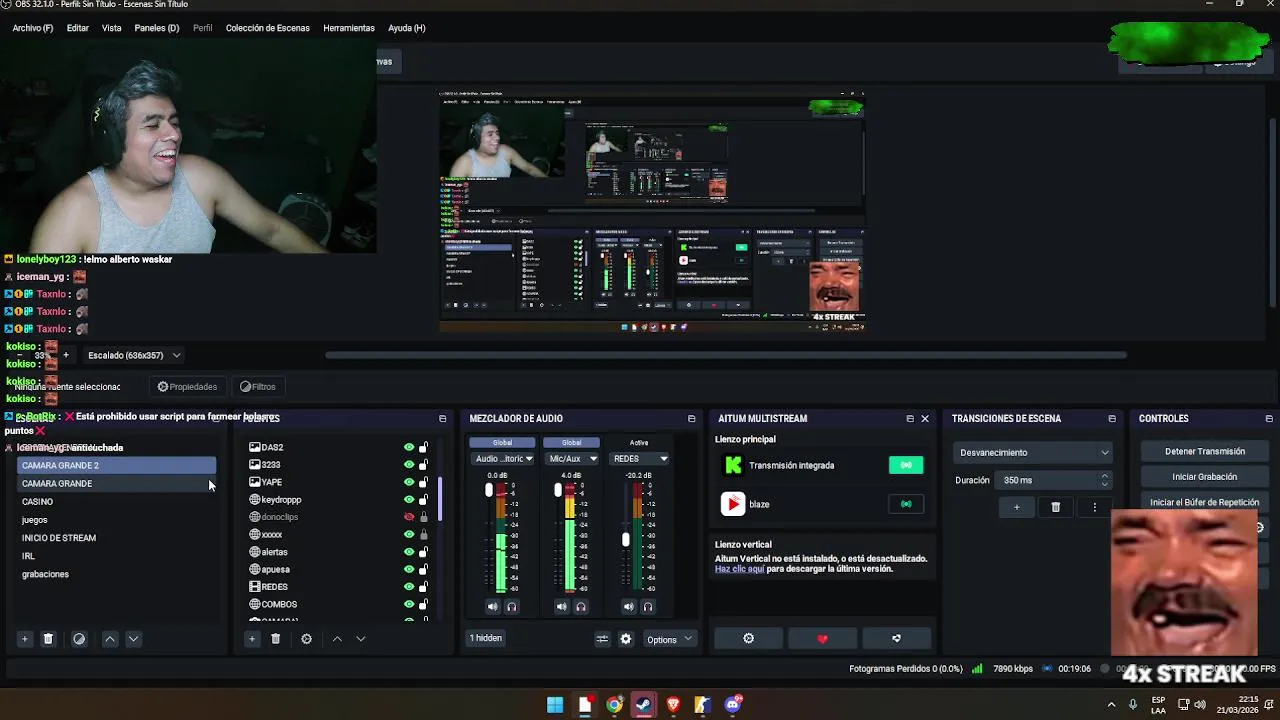
Task: Adjust REDES volume slider
Action: [x=626, y=540]
